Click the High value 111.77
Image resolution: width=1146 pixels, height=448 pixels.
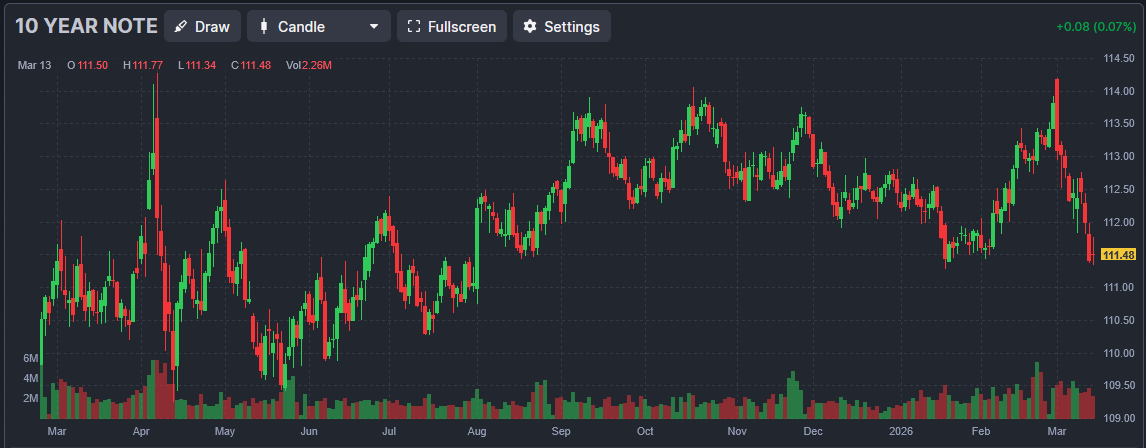click(148, 65)
